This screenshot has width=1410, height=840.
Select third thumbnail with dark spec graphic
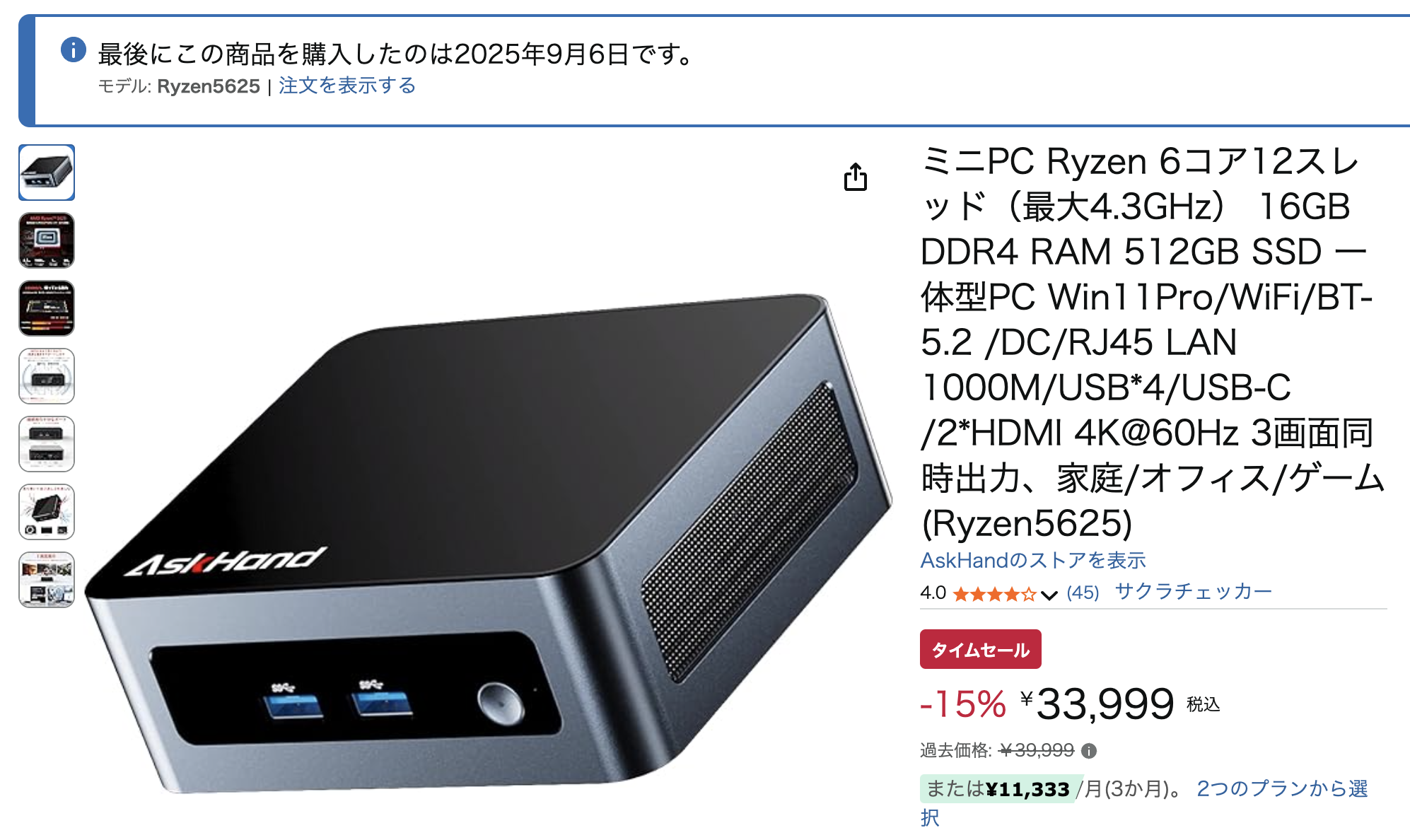click(47, 308)
